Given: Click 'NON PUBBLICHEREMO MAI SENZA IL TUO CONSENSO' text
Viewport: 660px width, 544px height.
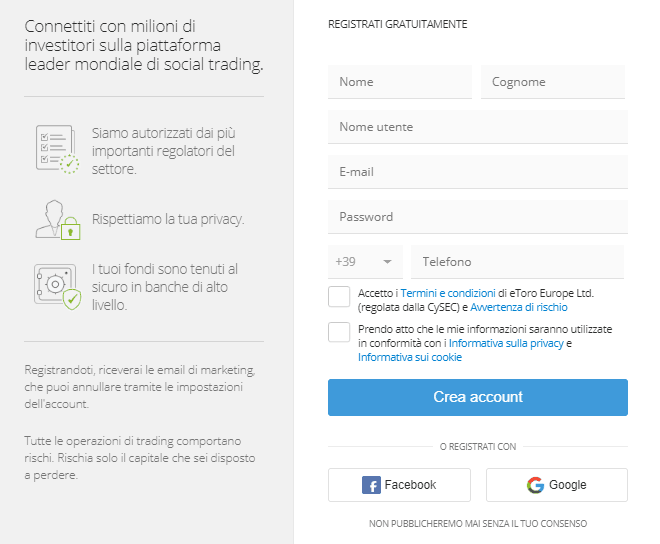Looking at the screenshot, I should coord(478,523).
